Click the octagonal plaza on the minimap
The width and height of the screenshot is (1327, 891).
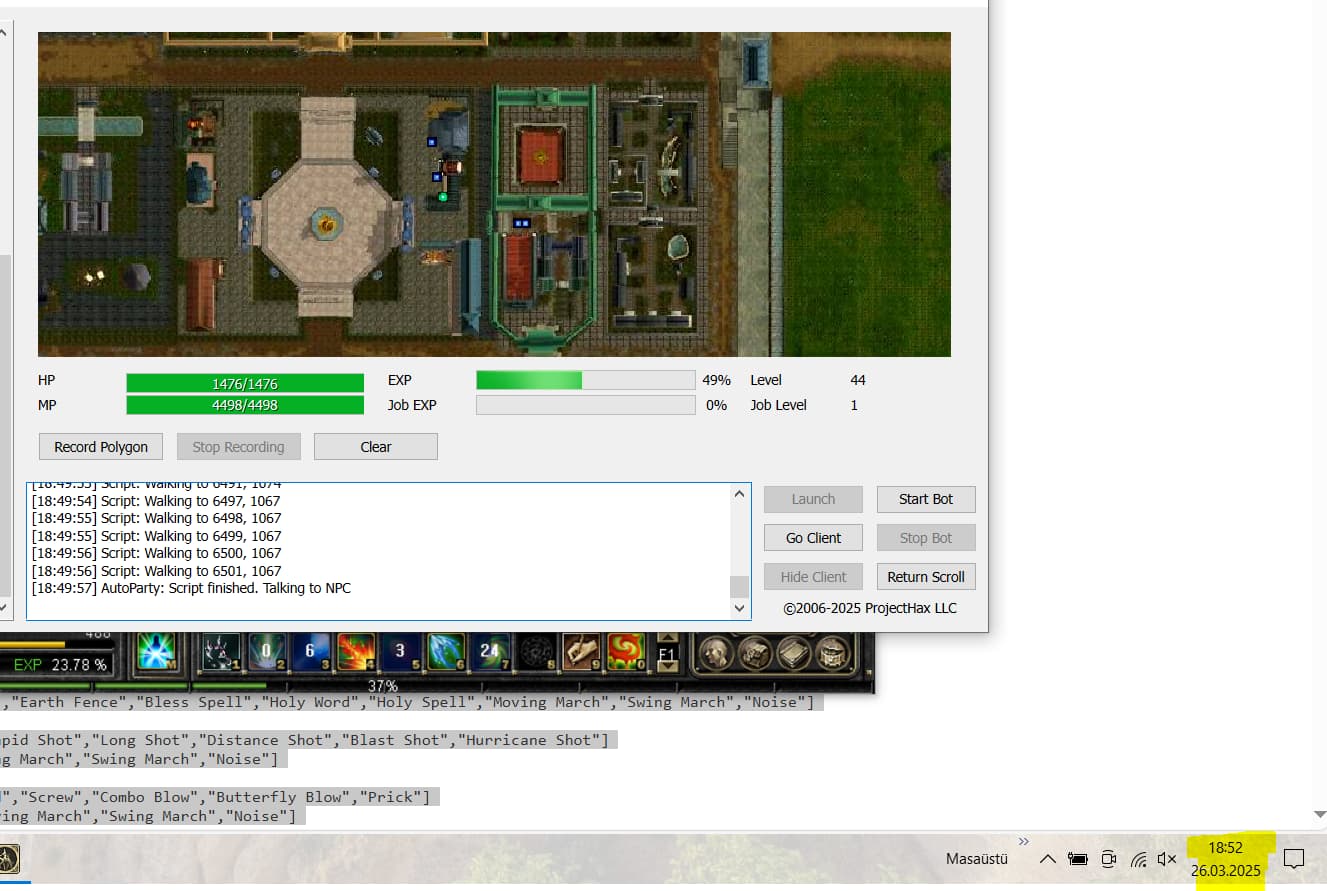326,222
